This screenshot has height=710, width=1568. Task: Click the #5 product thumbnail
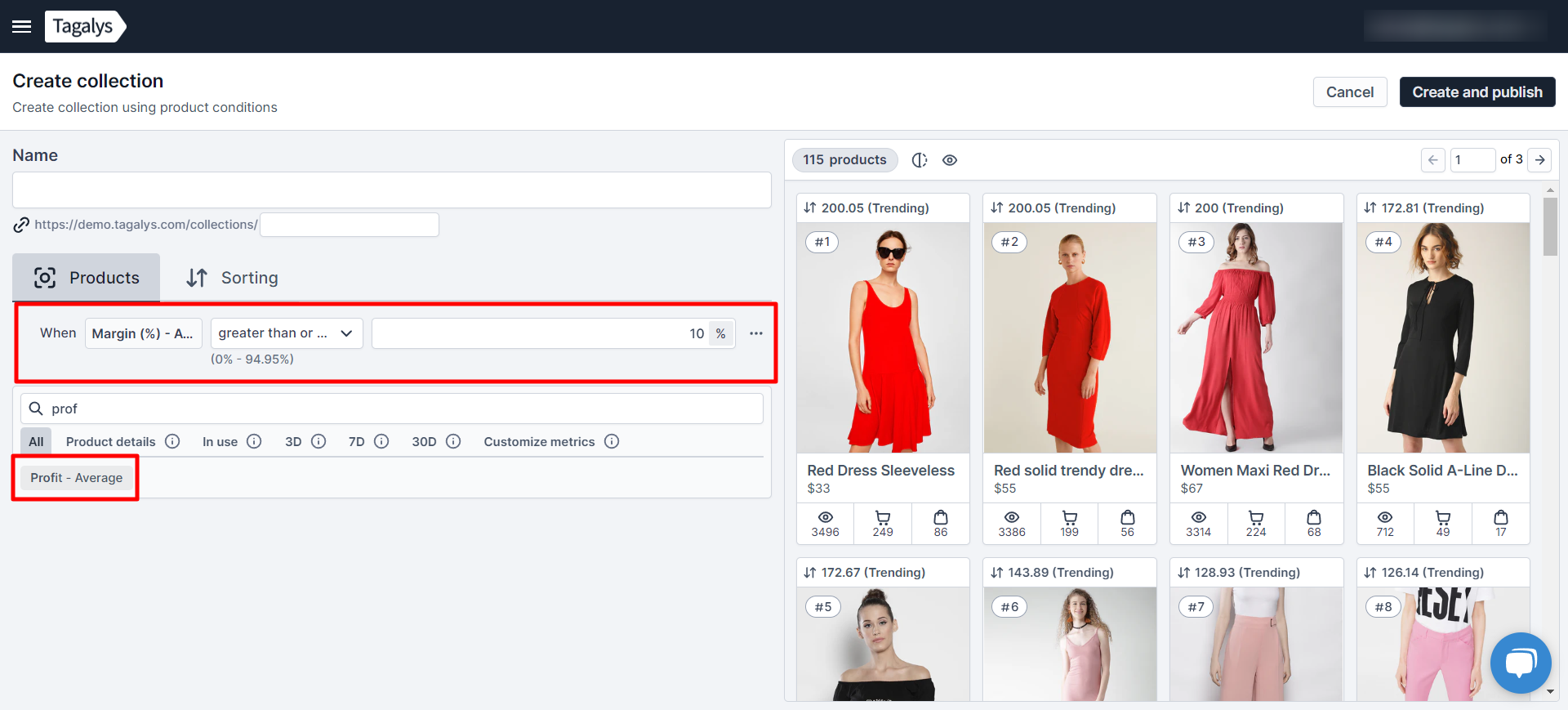click(x=883, y=644)
